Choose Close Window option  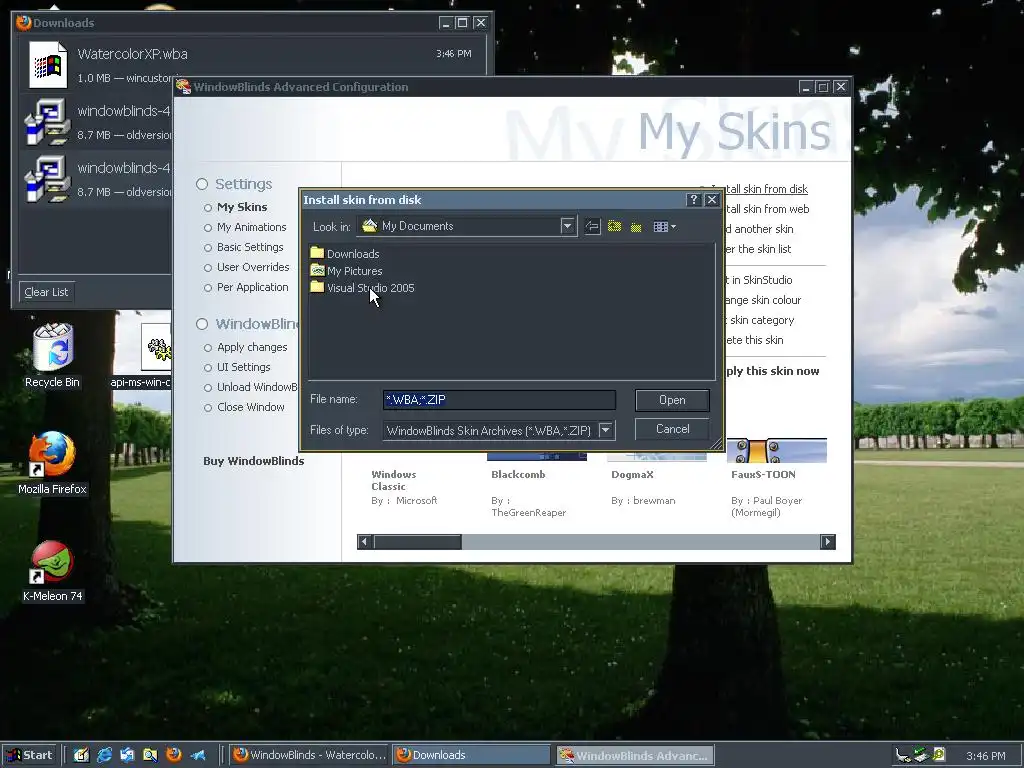(244, 408)
